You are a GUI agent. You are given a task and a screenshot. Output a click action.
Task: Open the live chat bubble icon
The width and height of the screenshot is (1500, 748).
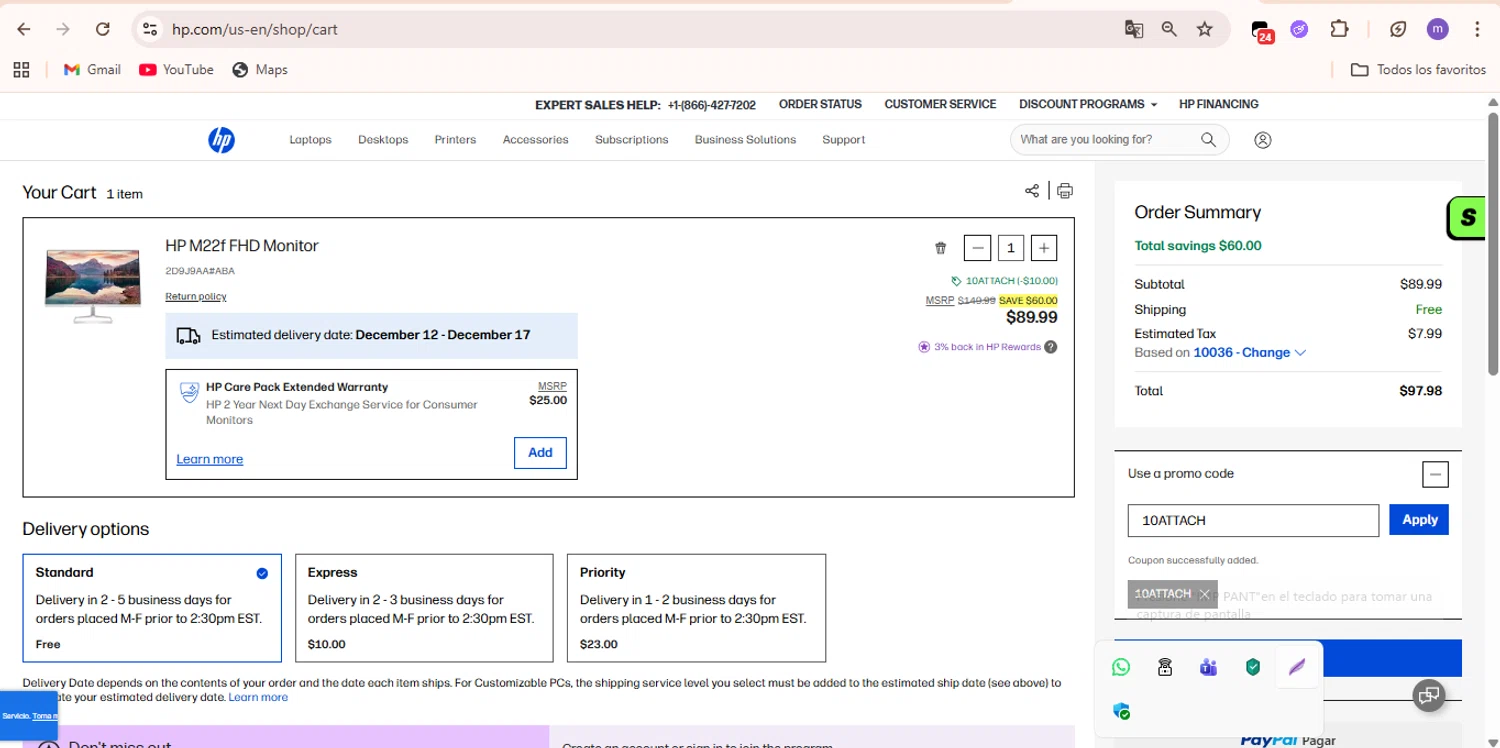[1429, 695]
